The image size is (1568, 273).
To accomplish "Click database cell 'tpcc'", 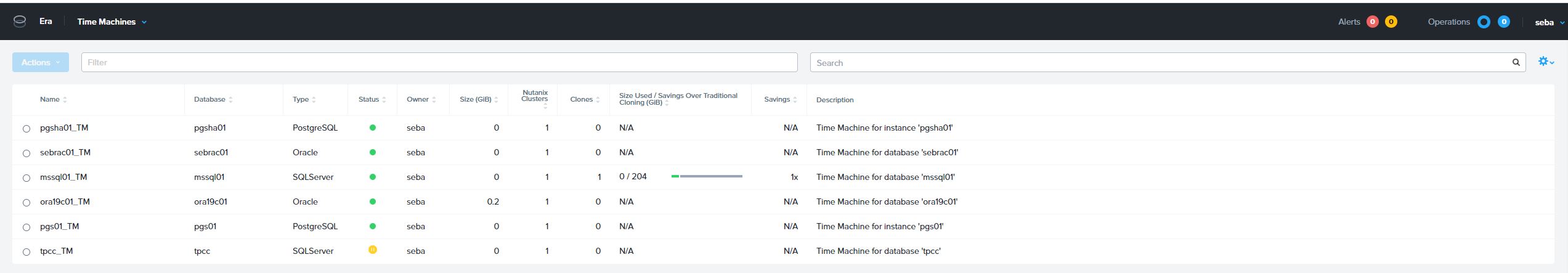I will coord(202,251).
